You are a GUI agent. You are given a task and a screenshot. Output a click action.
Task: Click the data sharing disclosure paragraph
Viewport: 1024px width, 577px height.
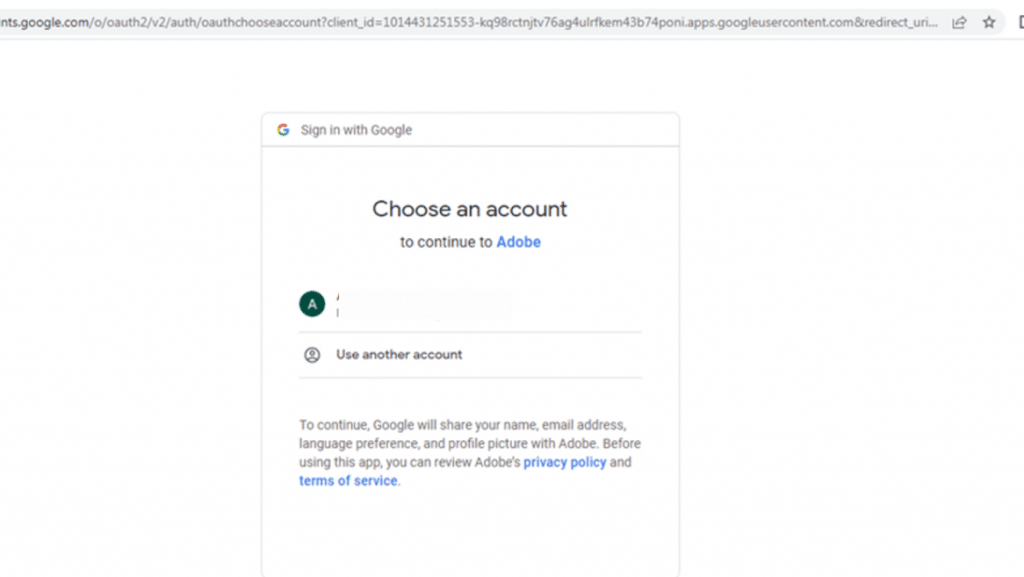[x=470, y=453]
